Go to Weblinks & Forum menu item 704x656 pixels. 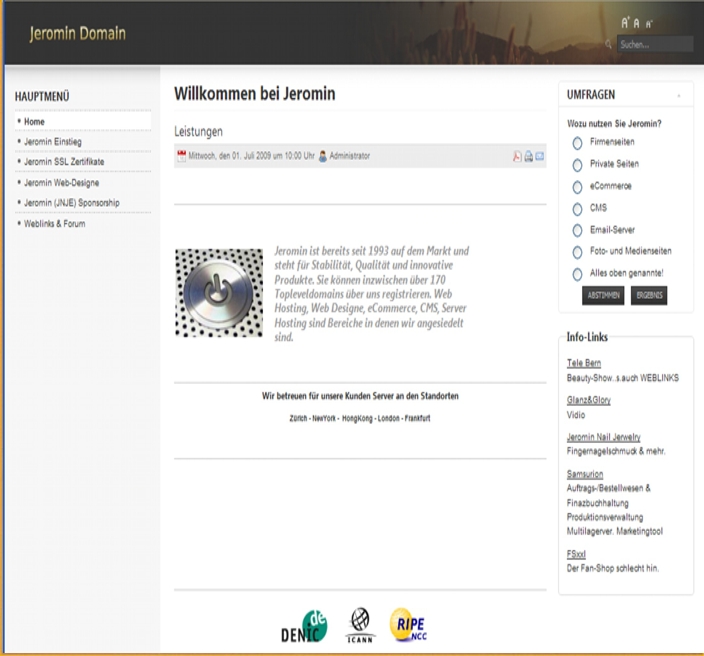pos(55,224)
